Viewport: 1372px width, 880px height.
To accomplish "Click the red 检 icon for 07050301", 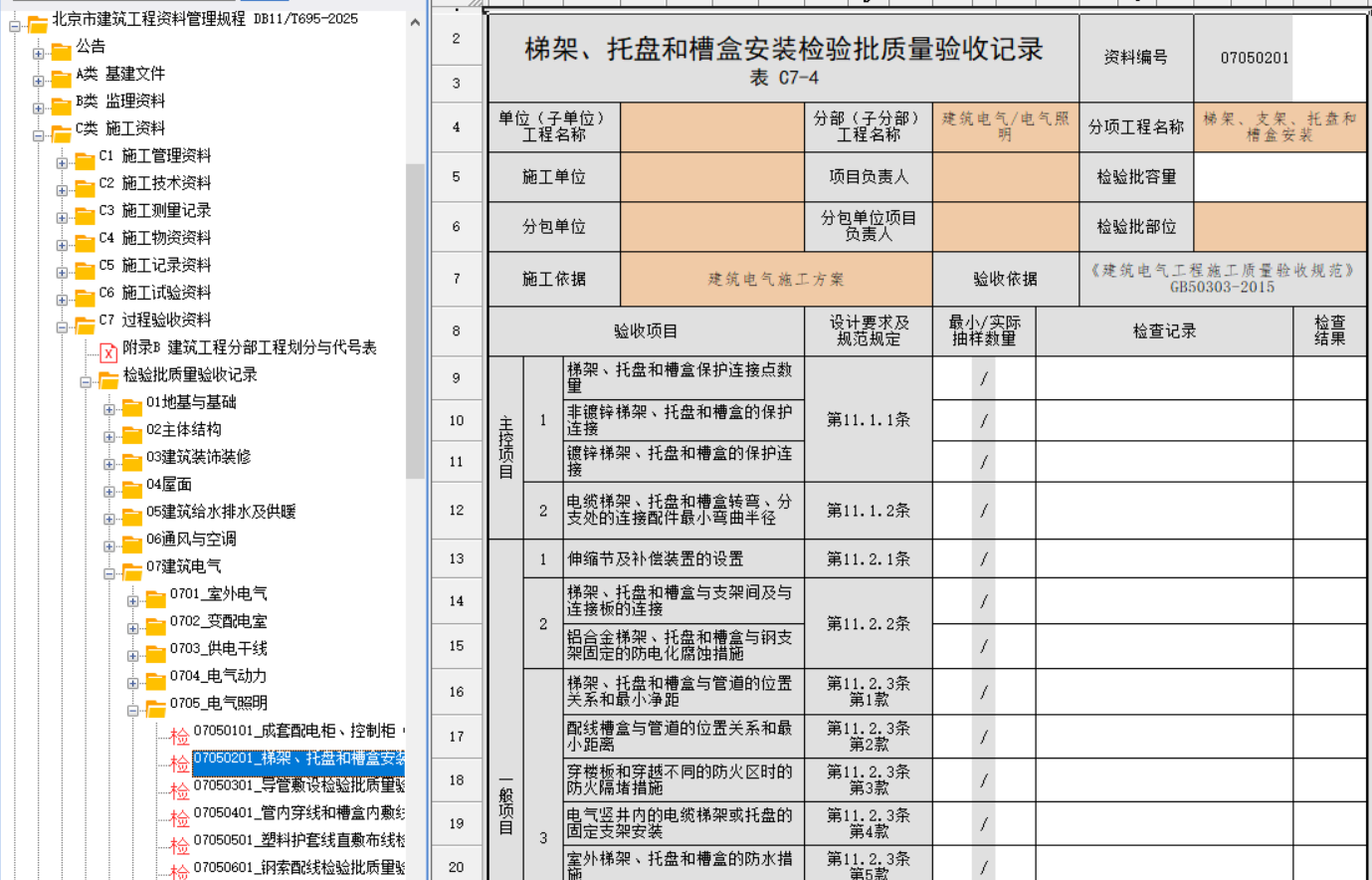I will coord(179,790).
